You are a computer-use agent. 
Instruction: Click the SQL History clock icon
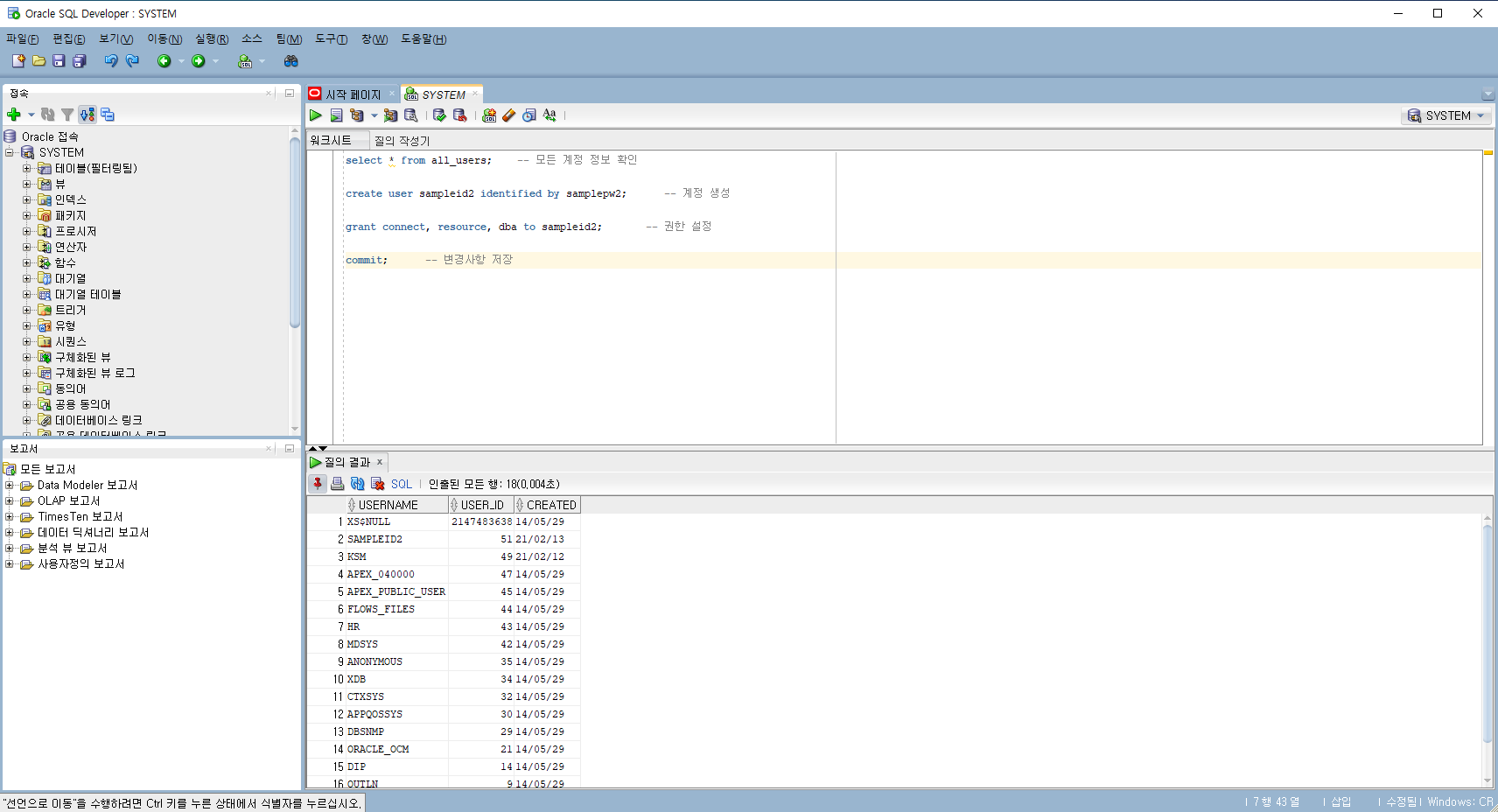529,115
